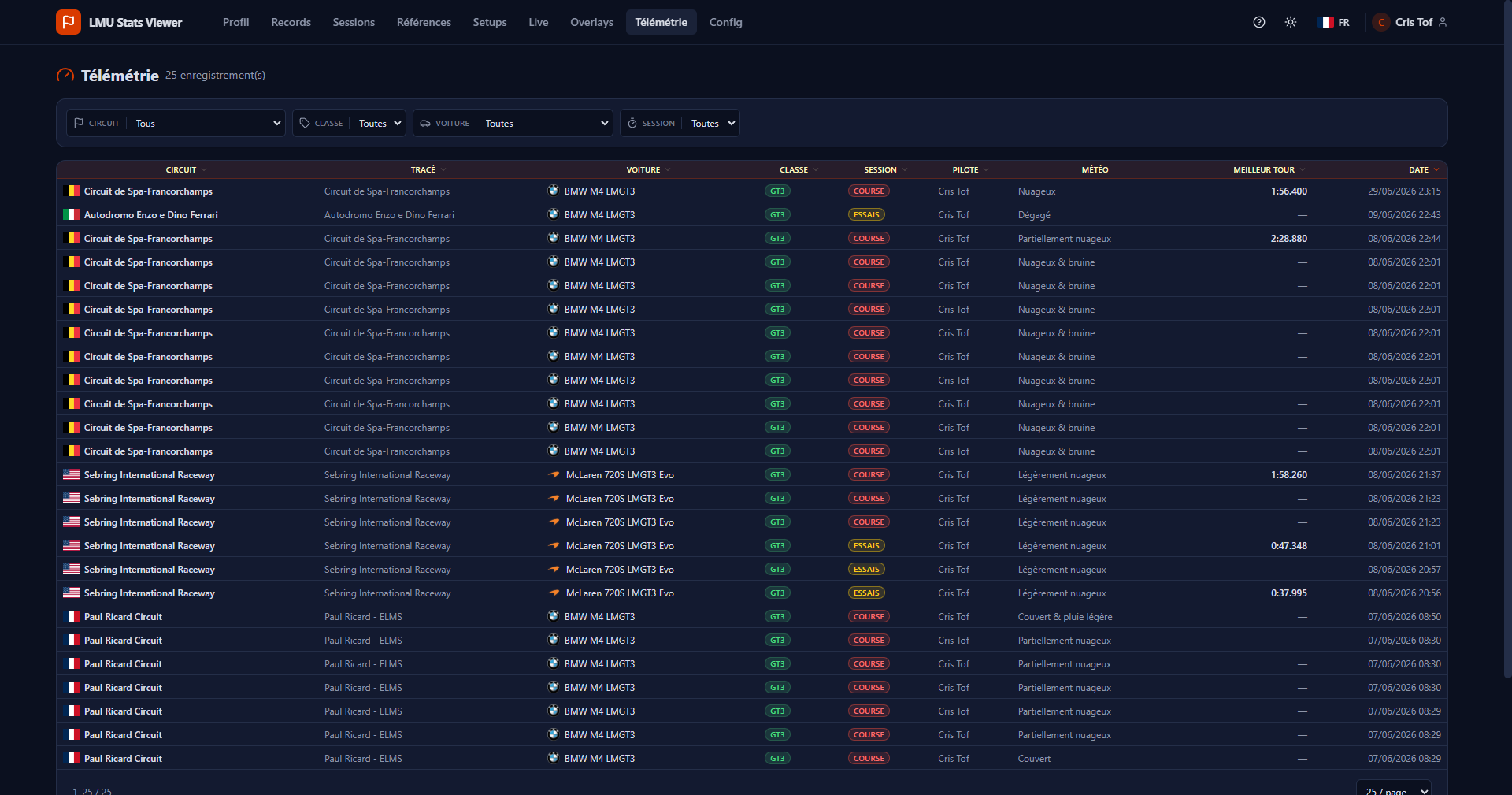
Task: Go to the Overlays tab
Action: coord(591,22)
